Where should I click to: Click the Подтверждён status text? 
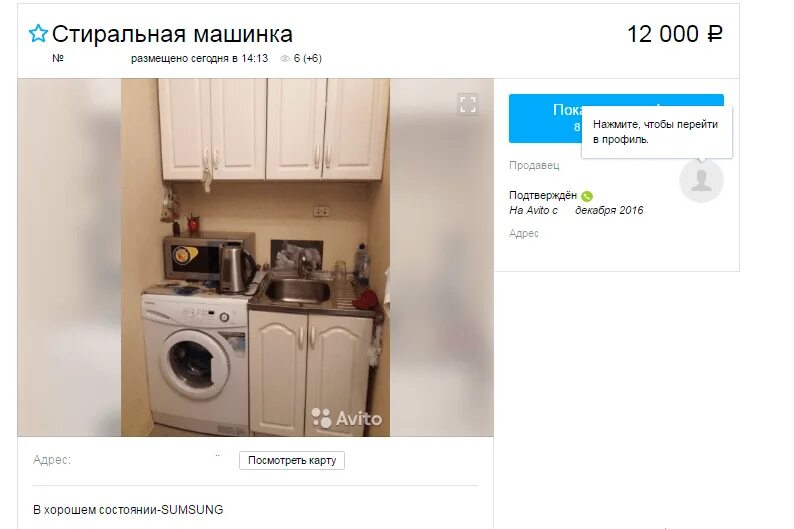542,195
